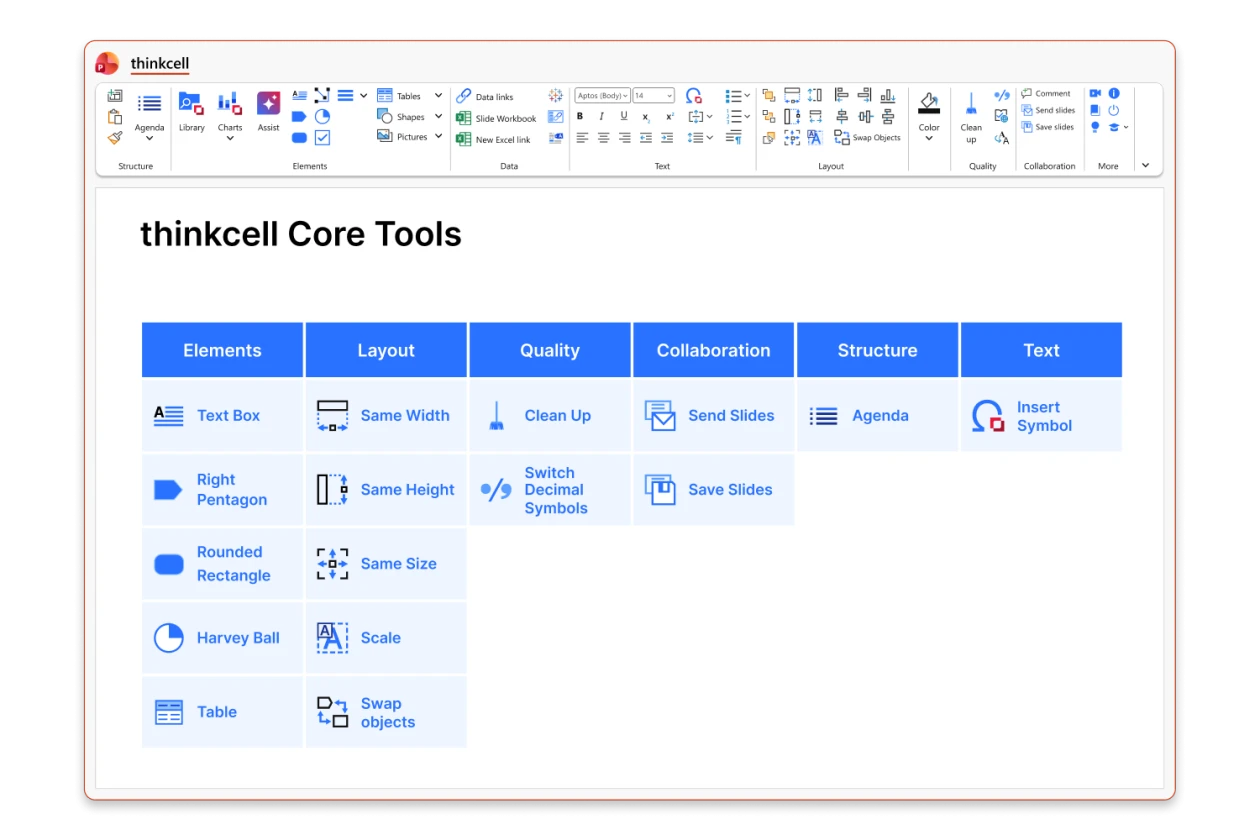1260x840 pixels.
Task: Click Save slides in the ribbon
Action: coord(1047,127)
